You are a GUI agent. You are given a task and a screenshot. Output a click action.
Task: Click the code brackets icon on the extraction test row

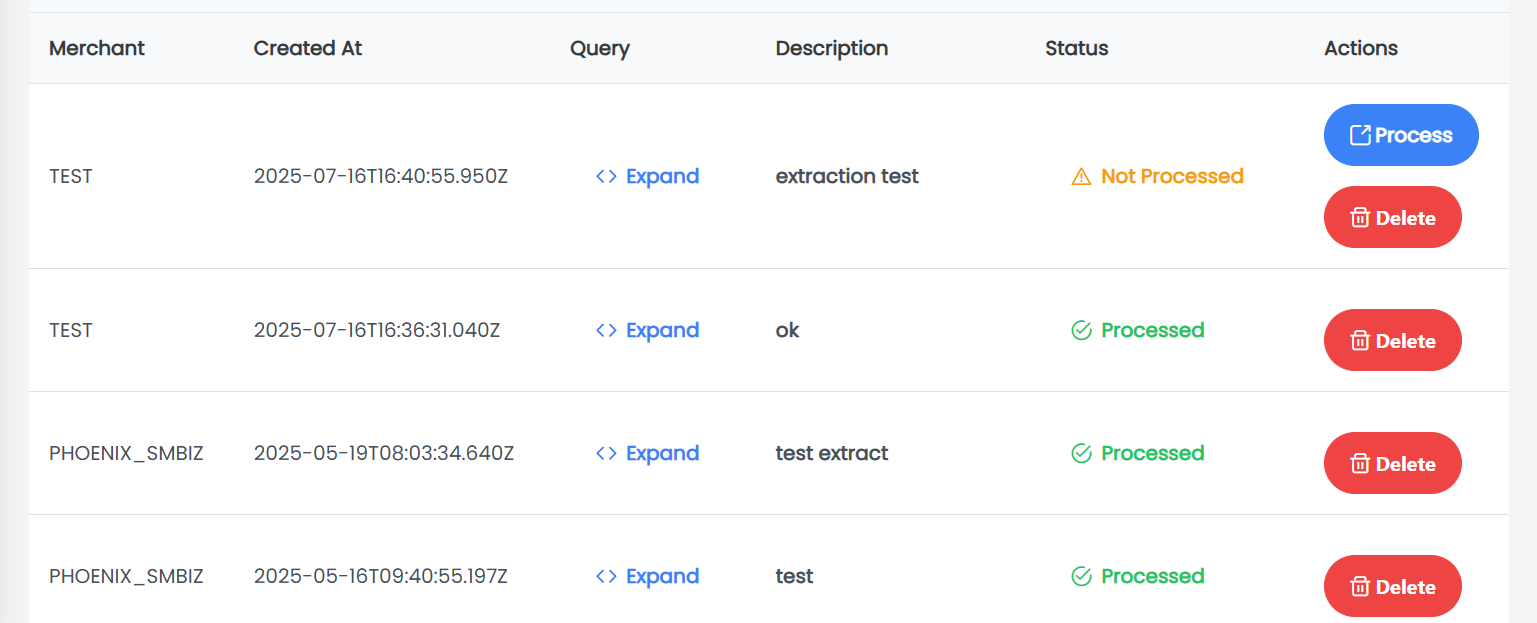point(605,176)
